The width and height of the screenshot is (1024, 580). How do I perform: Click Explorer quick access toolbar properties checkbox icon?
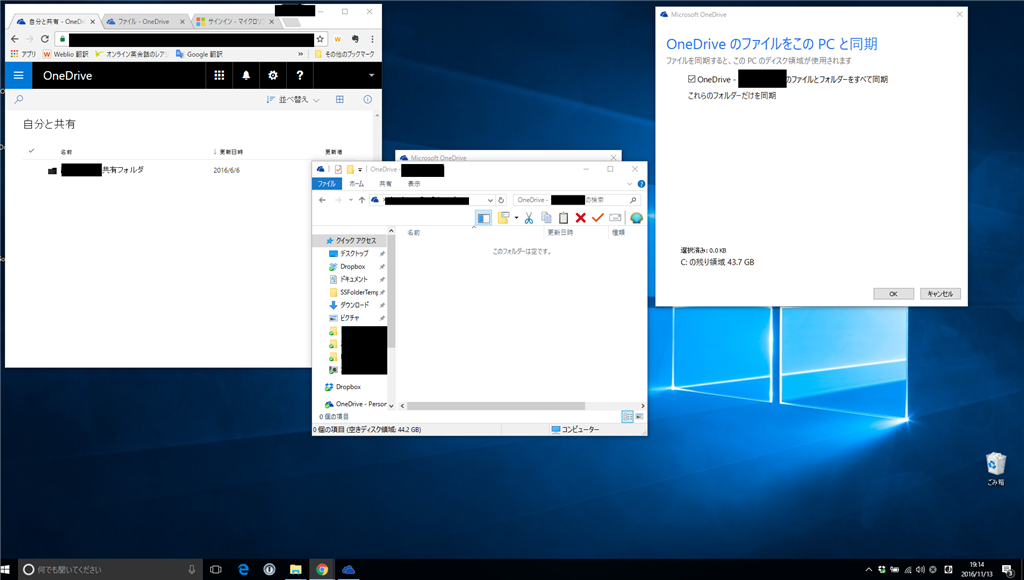[338, 169]
